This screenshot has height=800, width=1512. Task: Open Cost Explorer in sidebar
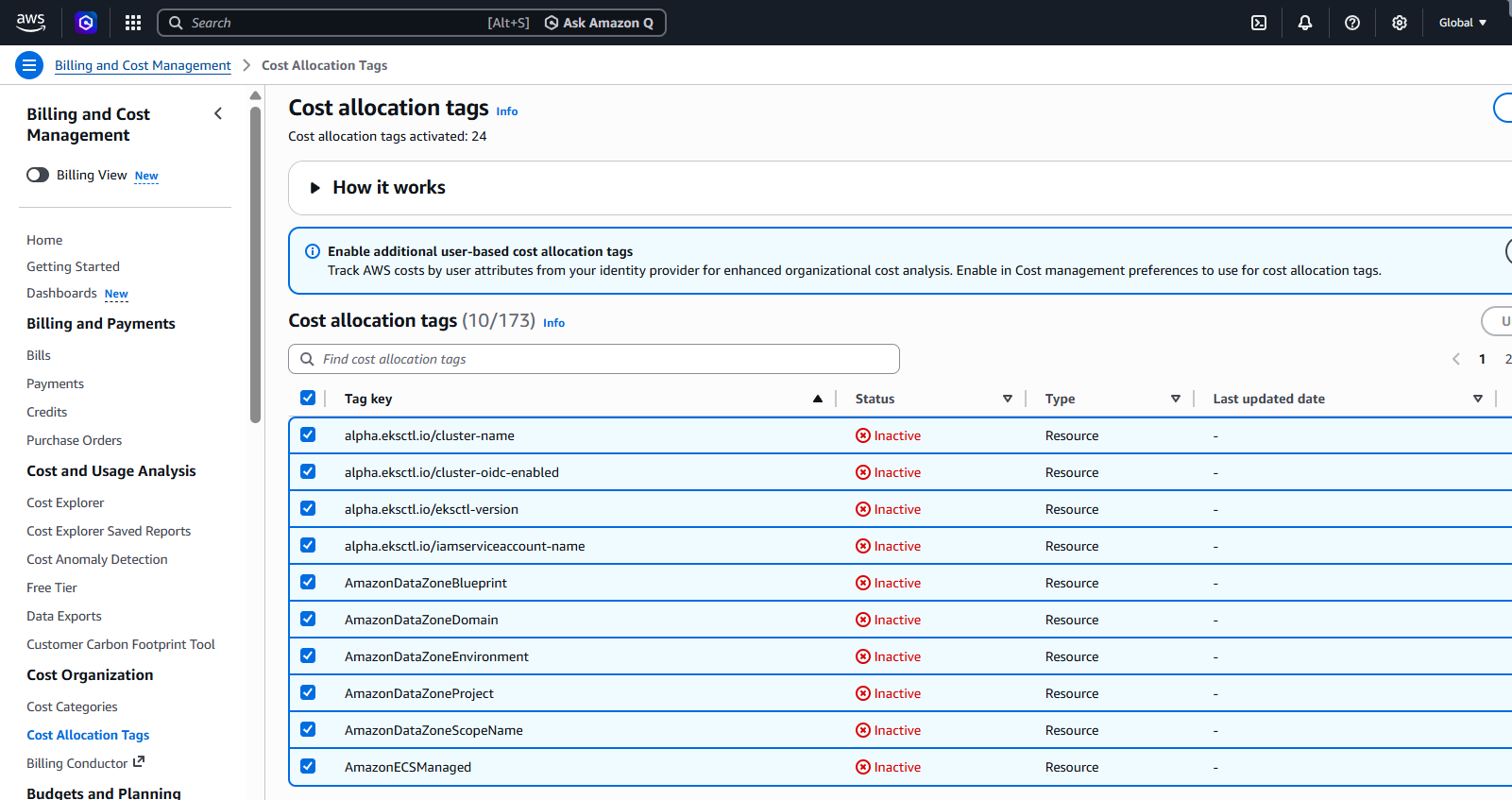(x=65, y=502)
